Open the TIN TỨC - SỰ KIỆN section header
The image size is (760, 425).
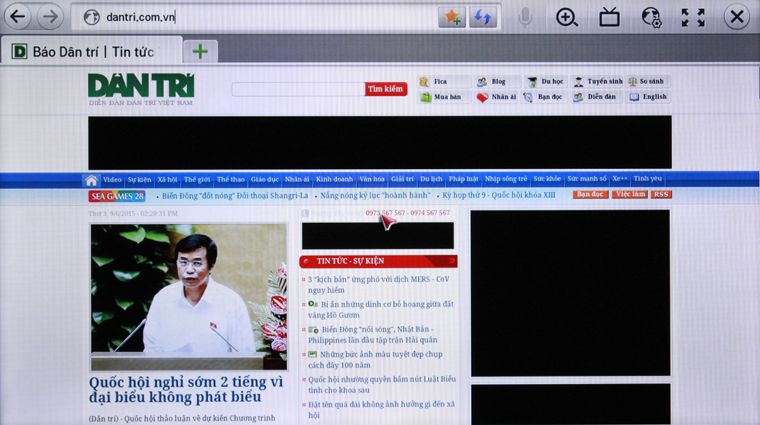tap(379, 261)
